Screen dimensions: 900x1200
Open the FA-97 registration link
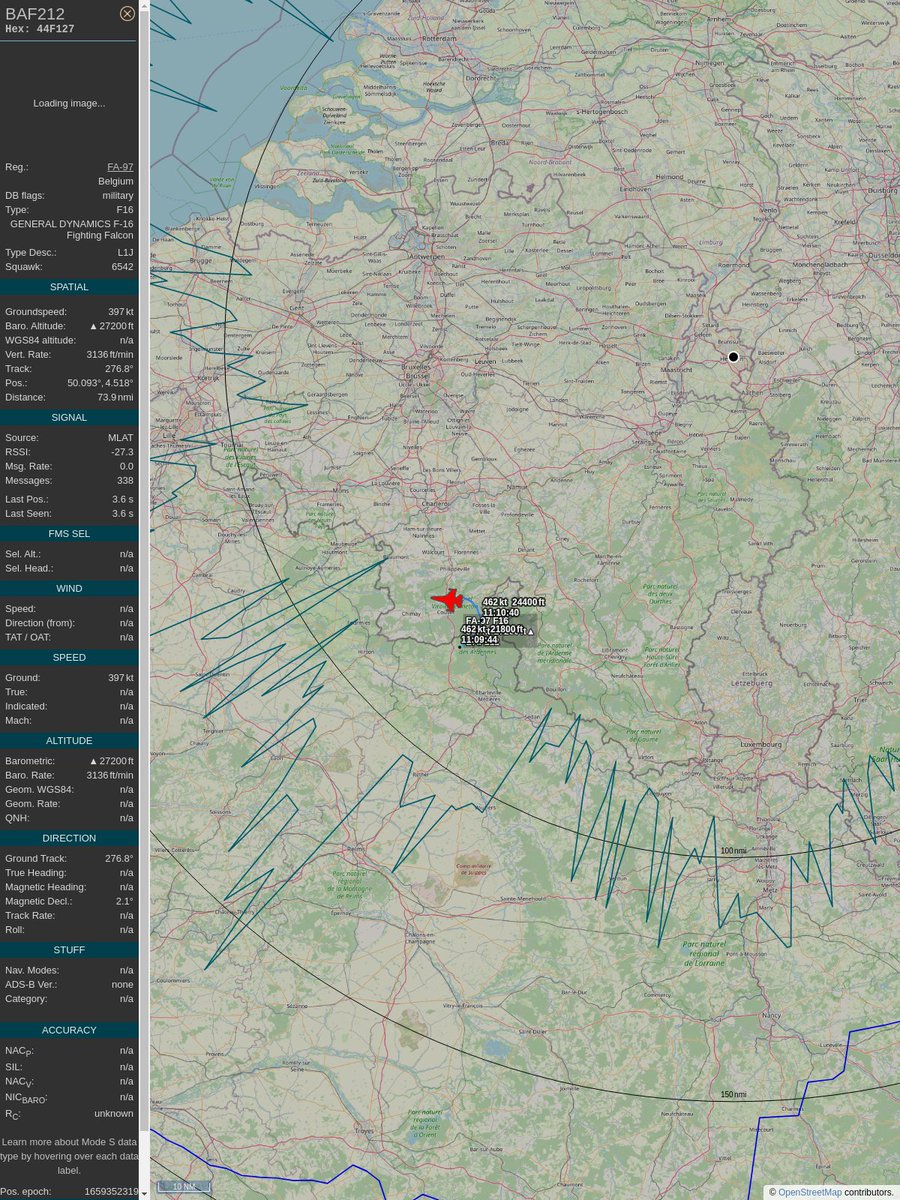(120, 167)
